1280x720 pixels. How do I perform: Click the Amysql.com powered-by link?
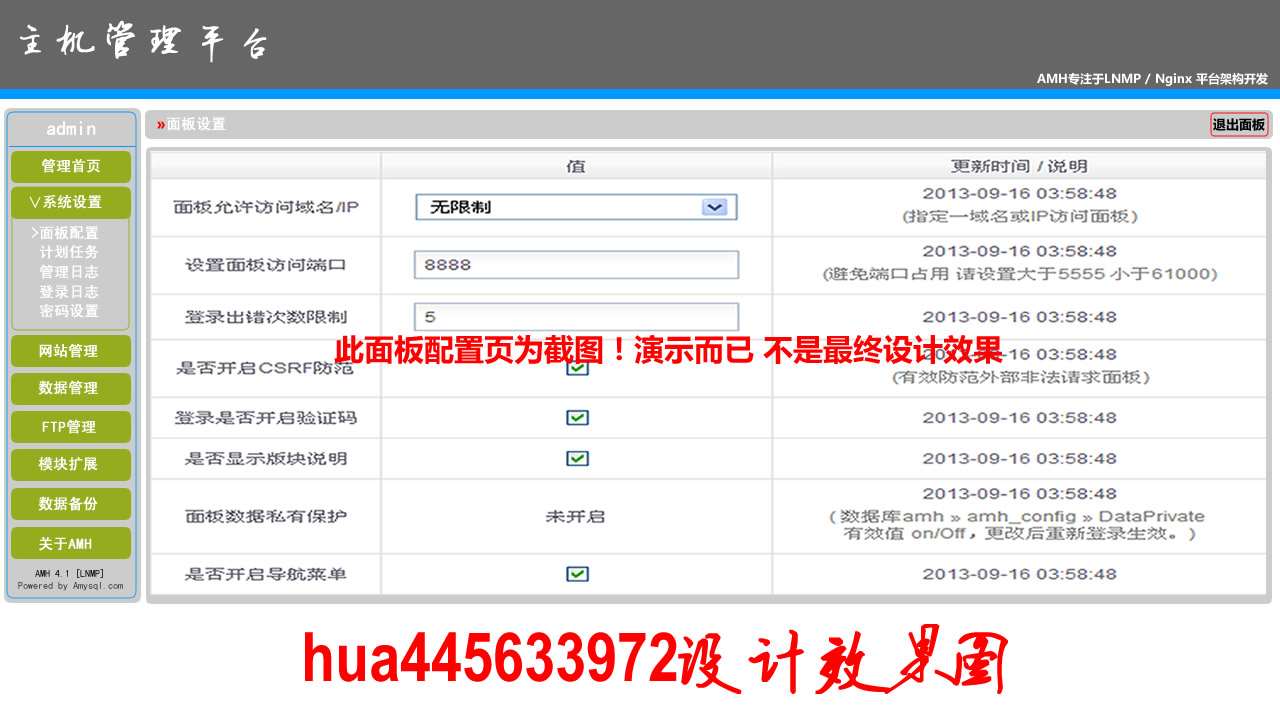coord(97,586)
